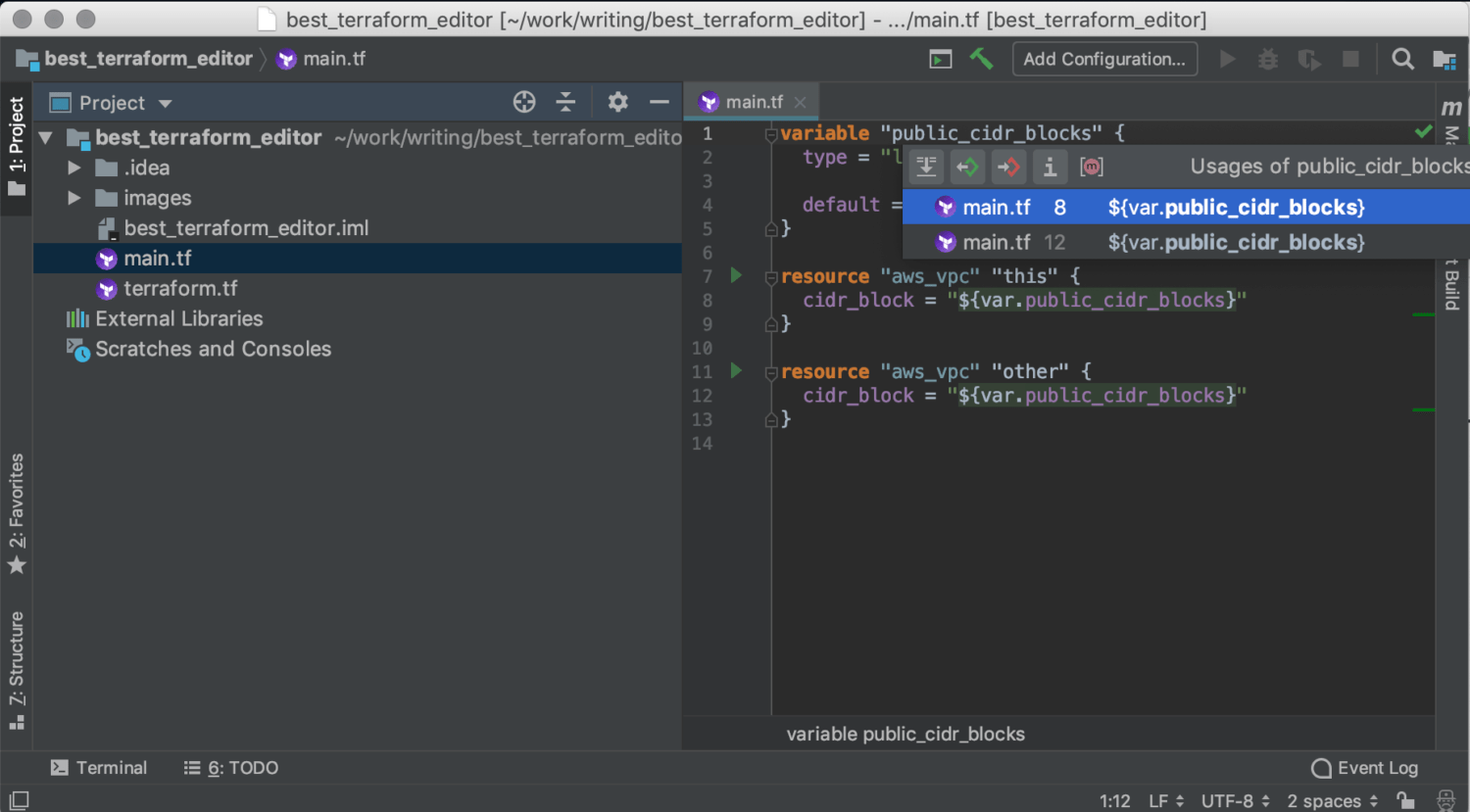Screen dimensions: 1470x812
Task: Click Event Log button in status bar
Action: pyautogui.click(x=1364, y=768)
